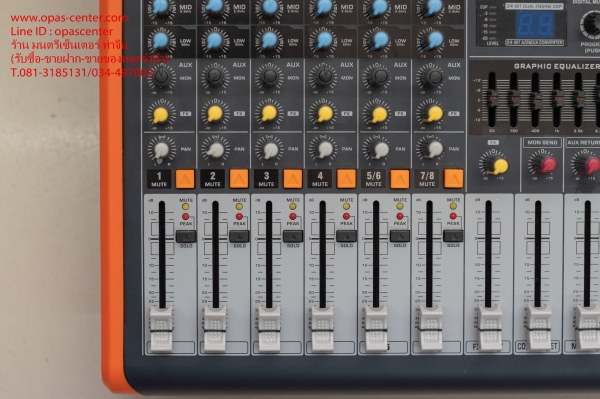This screenshot has height=399, width=600.
Task: Click the Solo button on channel 2
Action: [239, 236]
